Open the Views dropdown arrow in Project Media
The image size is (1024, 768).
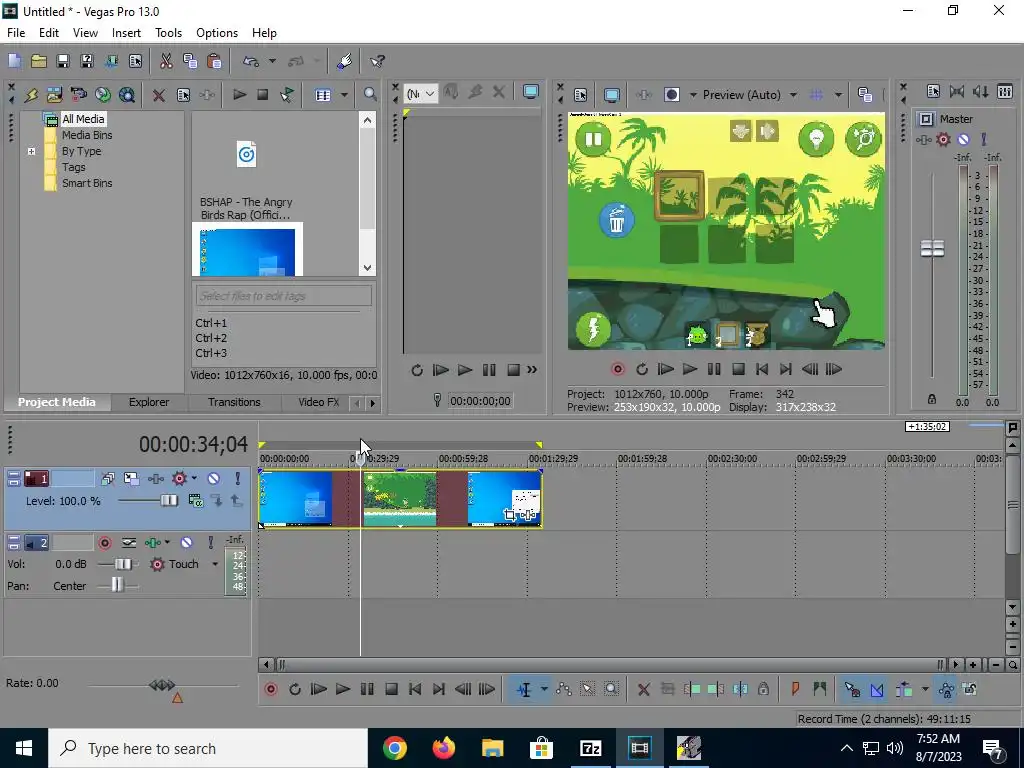point(344,95)
